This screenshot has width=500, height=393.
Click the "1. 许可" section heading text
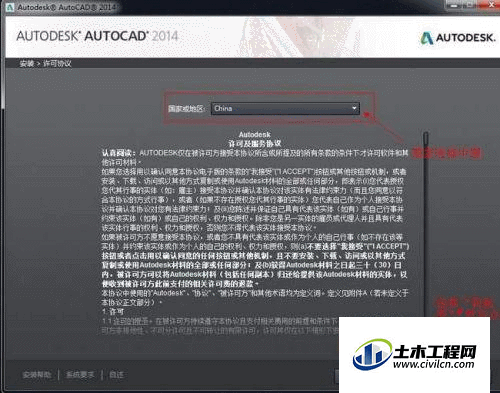[x=113, y=312]
